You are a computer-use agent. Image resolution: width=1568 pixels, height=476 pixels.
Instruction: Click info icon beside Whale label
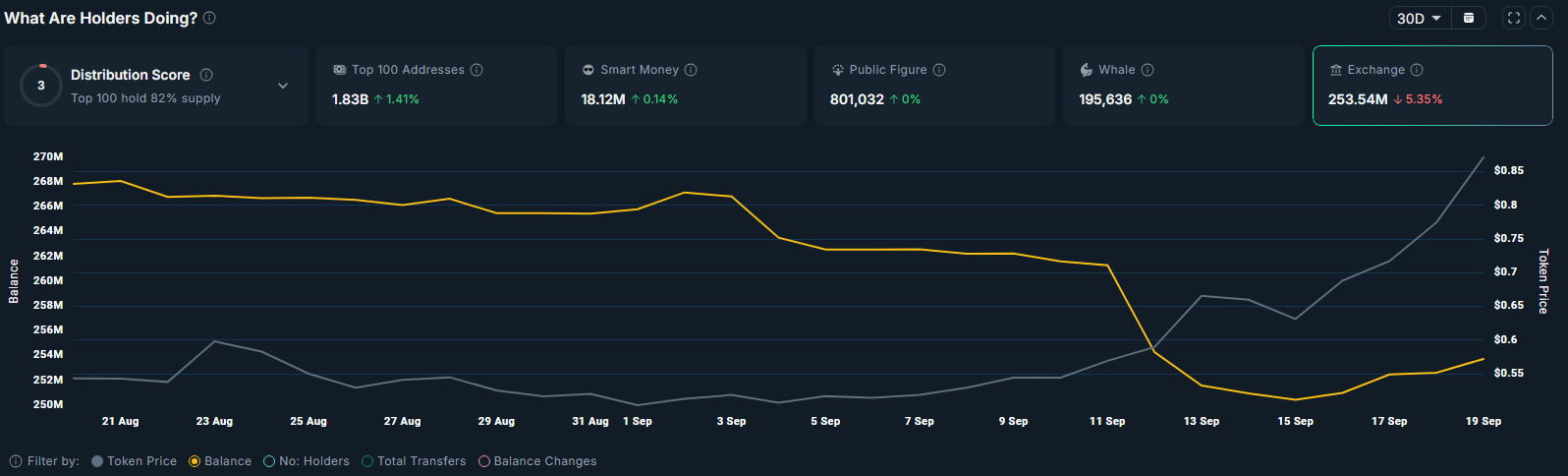click(x=1148, y=70)
